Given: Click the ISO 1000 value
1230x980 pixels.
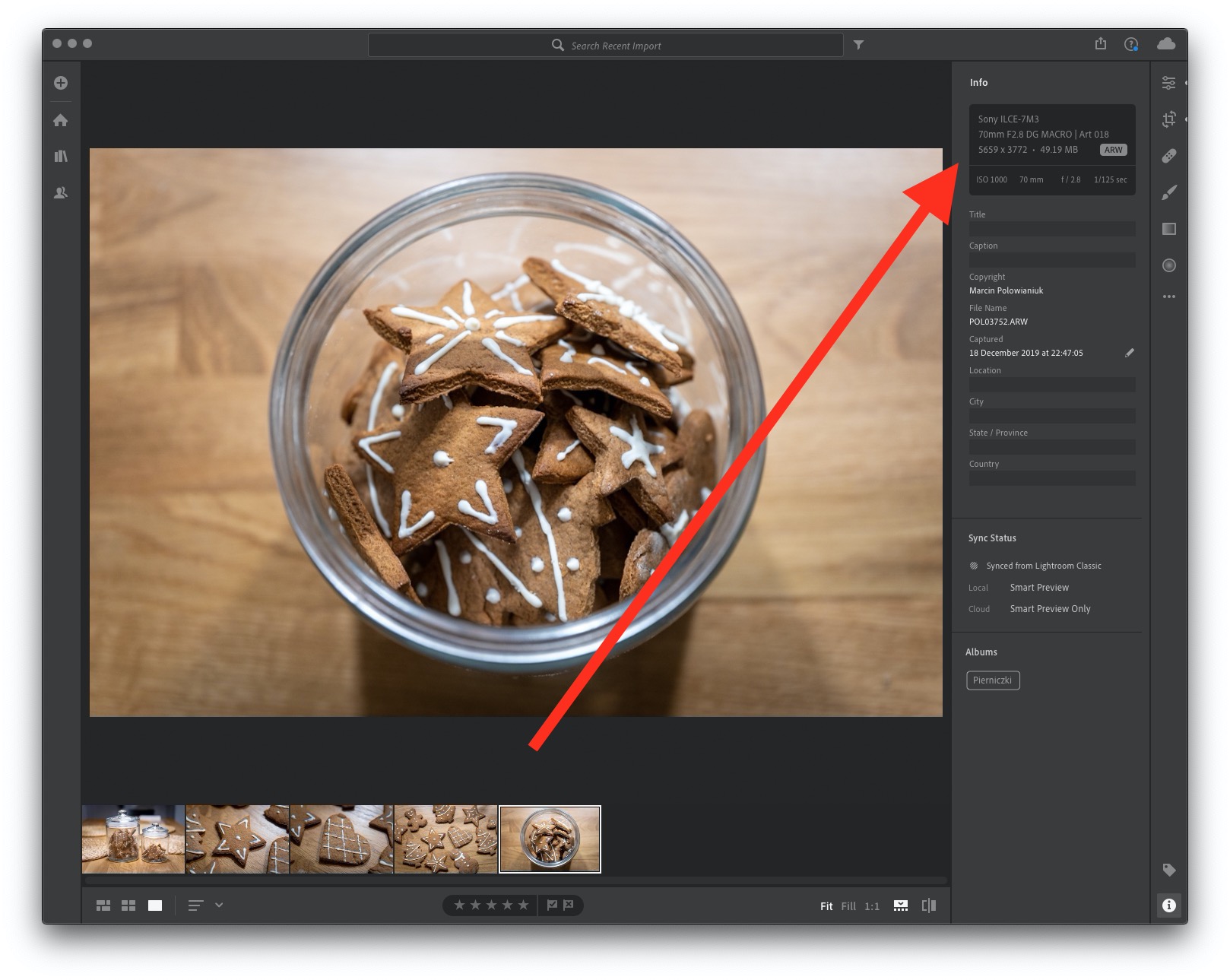Looking at the screenshot, I should tap(991, 179).
